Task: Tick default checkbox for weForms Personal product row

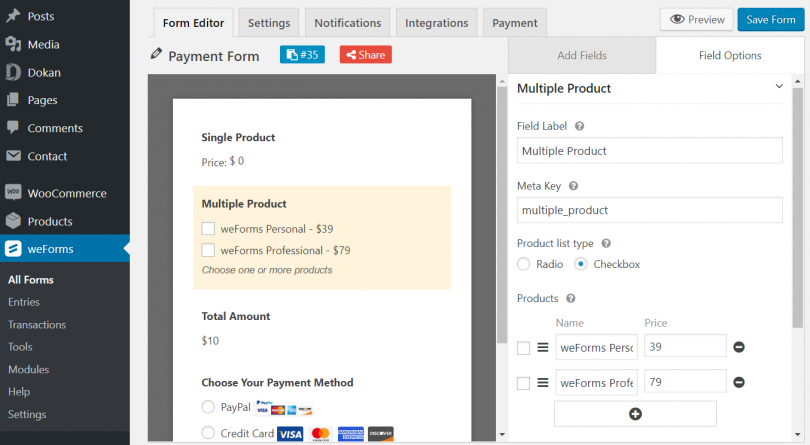Action: pos(523,348)
